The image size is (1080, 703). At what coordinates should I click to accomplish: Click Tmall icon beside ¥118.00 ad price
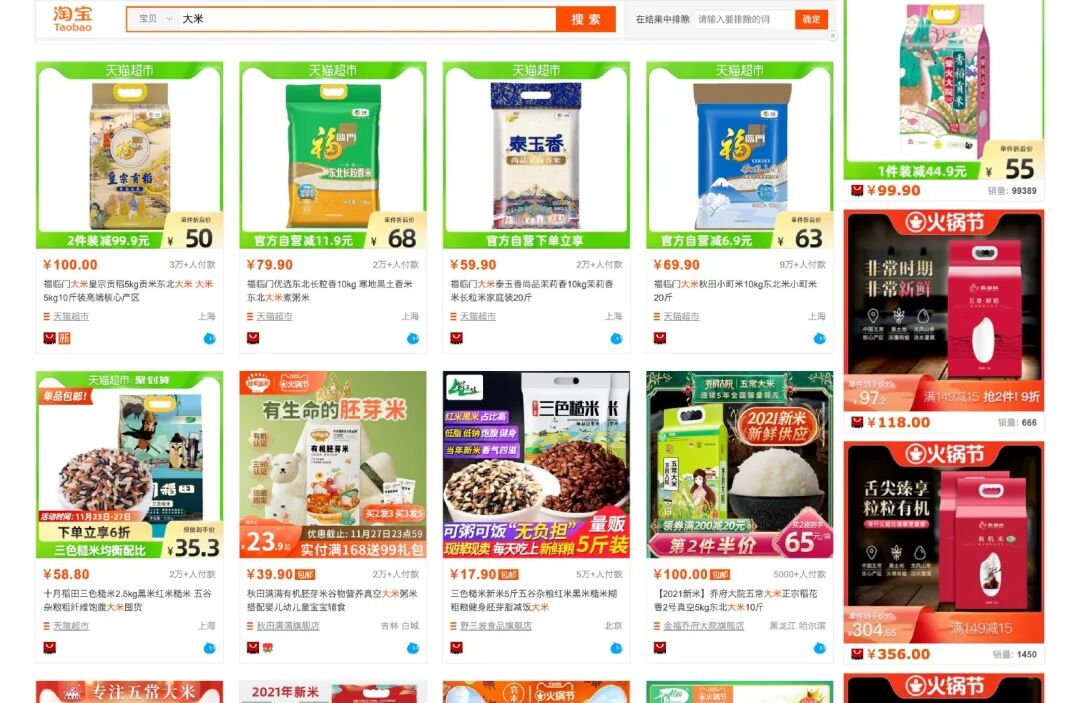click(x=857, y=422)
